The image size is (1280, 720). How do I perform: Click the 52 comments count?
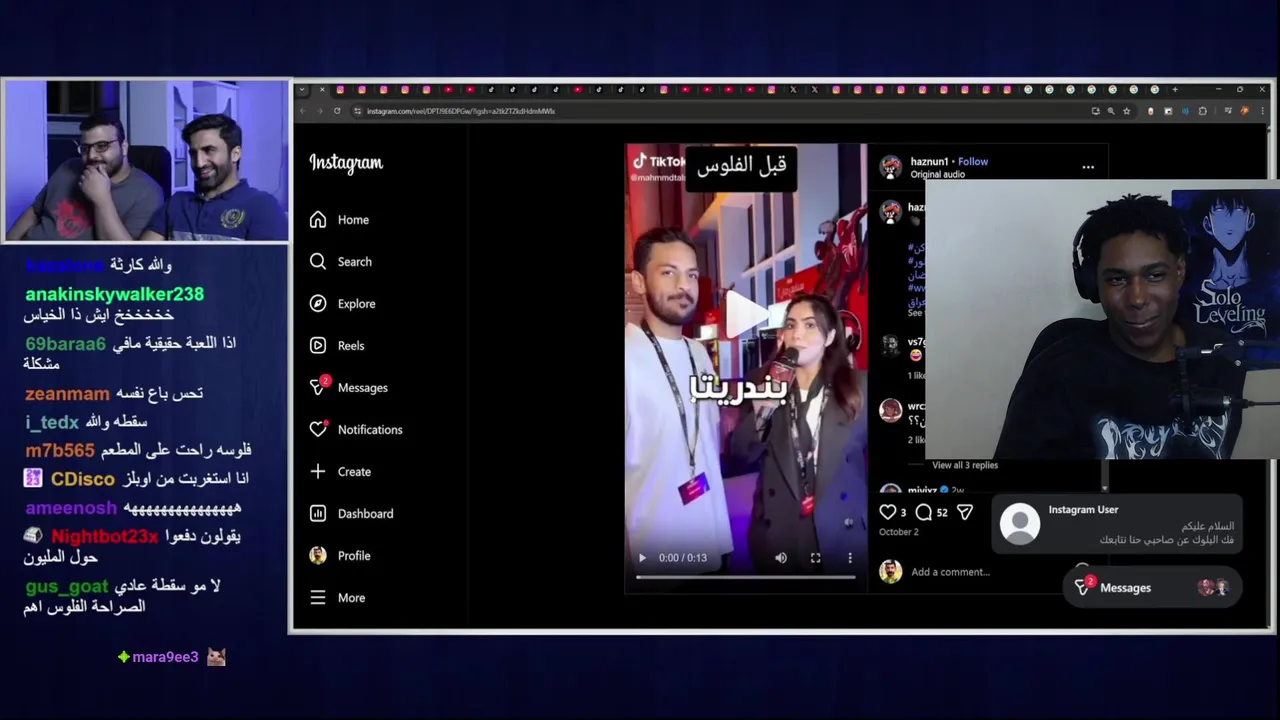[x=942, y=513]
